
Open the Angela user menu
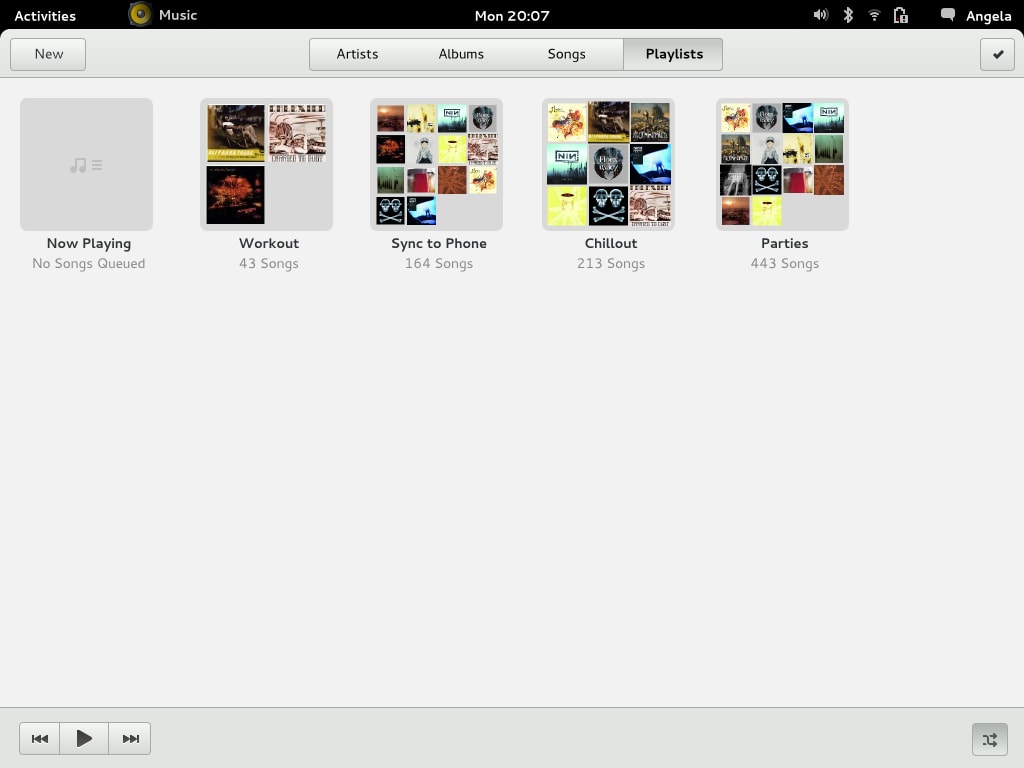point(989,16)
